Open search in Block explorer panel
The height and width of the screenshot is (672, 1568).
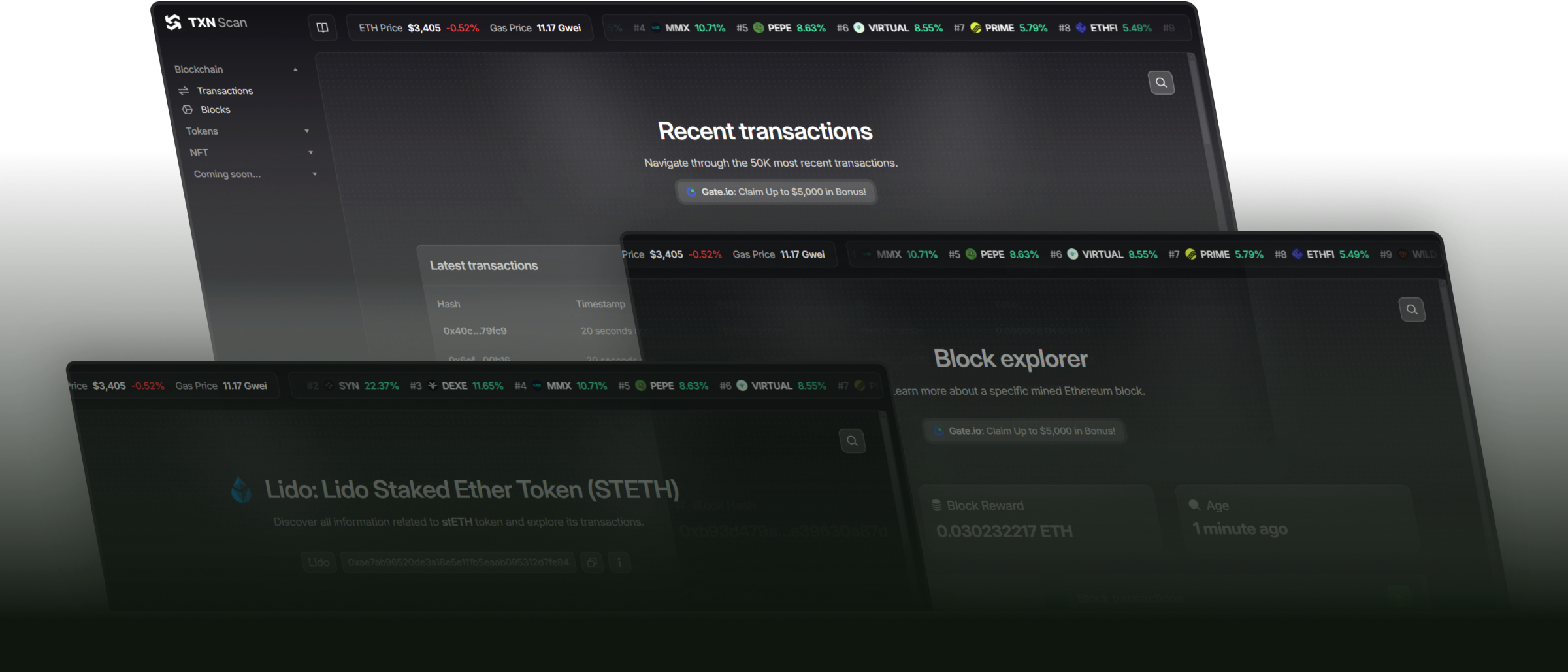coord(1411,310)
